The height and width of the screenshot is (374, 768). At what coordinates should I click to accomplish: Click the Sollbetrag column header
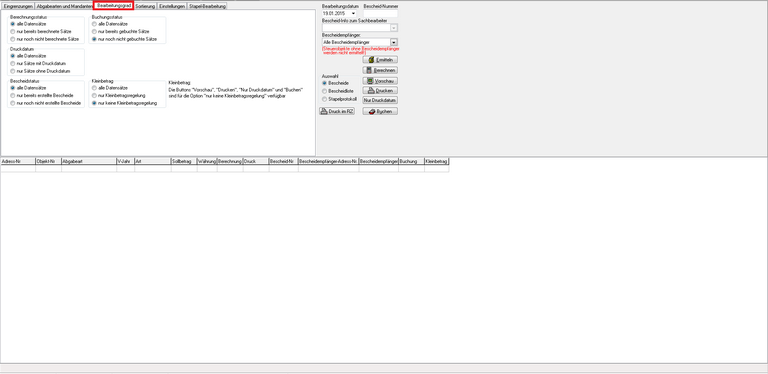tap(184, 161)
